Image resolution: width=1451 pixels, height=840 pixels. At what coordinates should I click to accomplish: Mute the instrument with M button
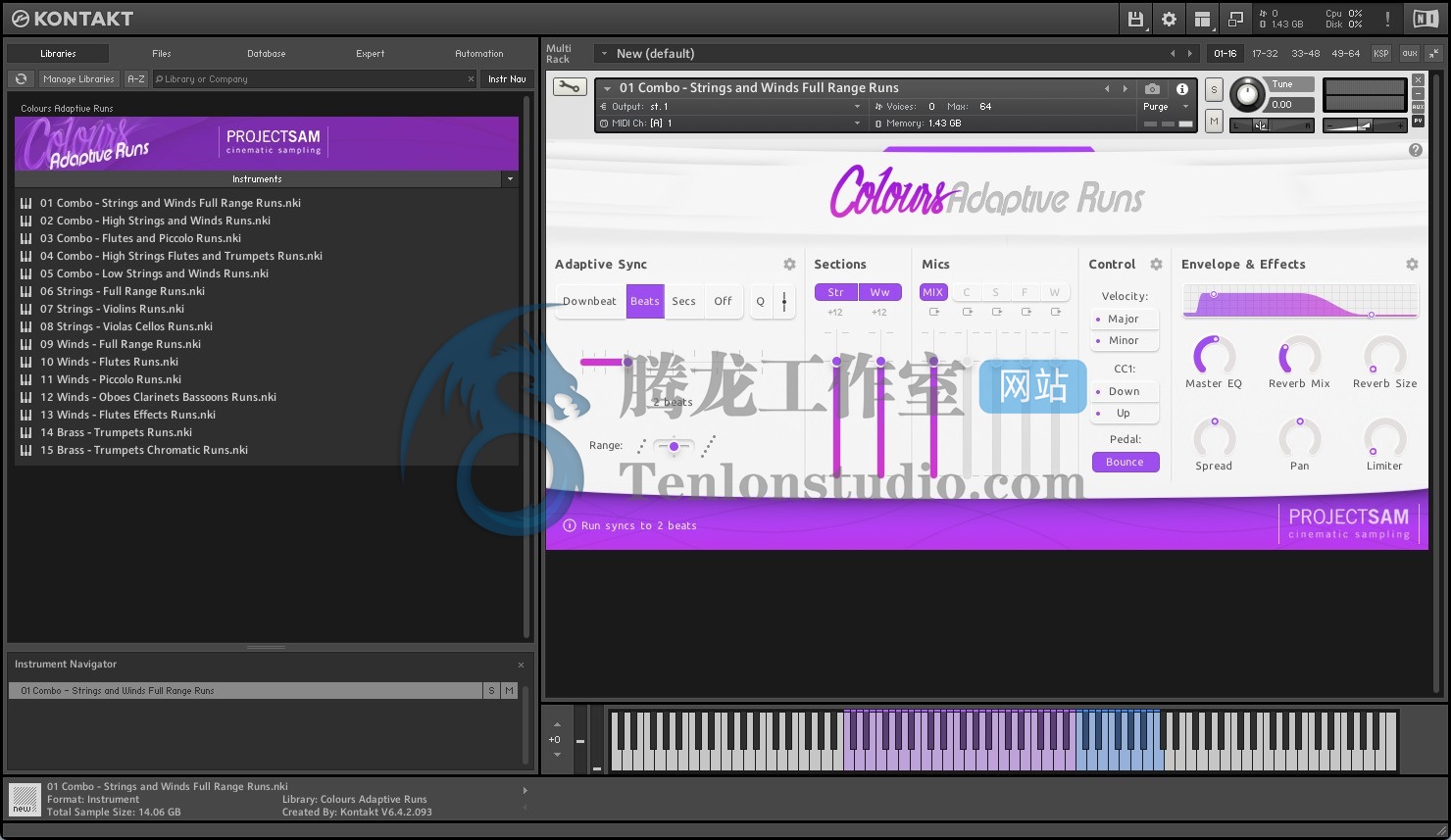pyautogui.click(x=1214, y=121)
